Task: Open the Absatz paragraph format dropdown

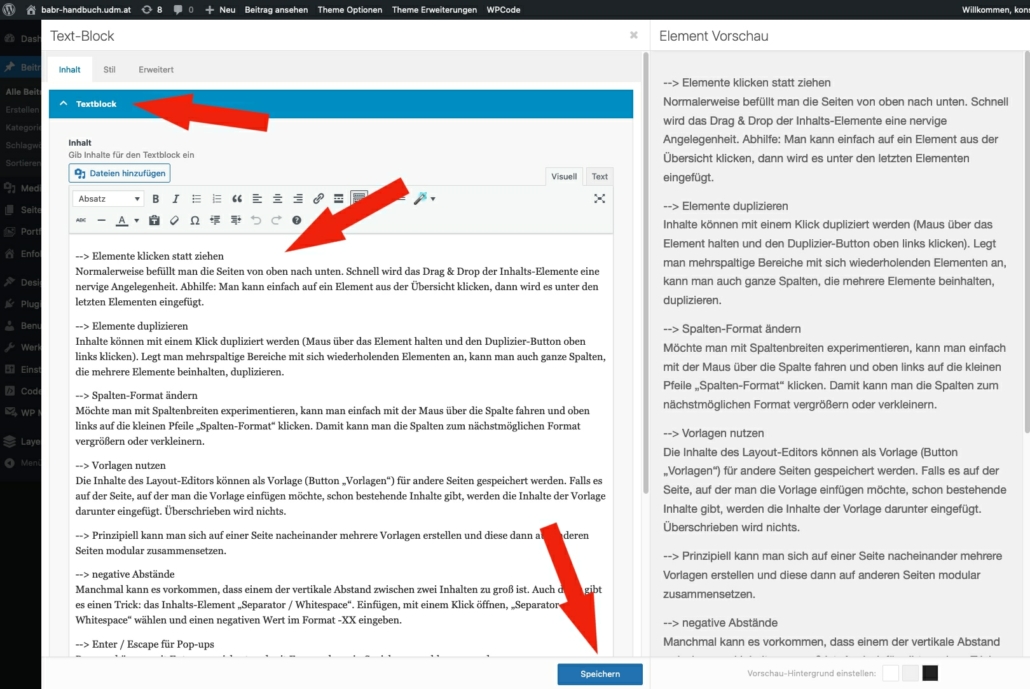Action: click(109, 199)
